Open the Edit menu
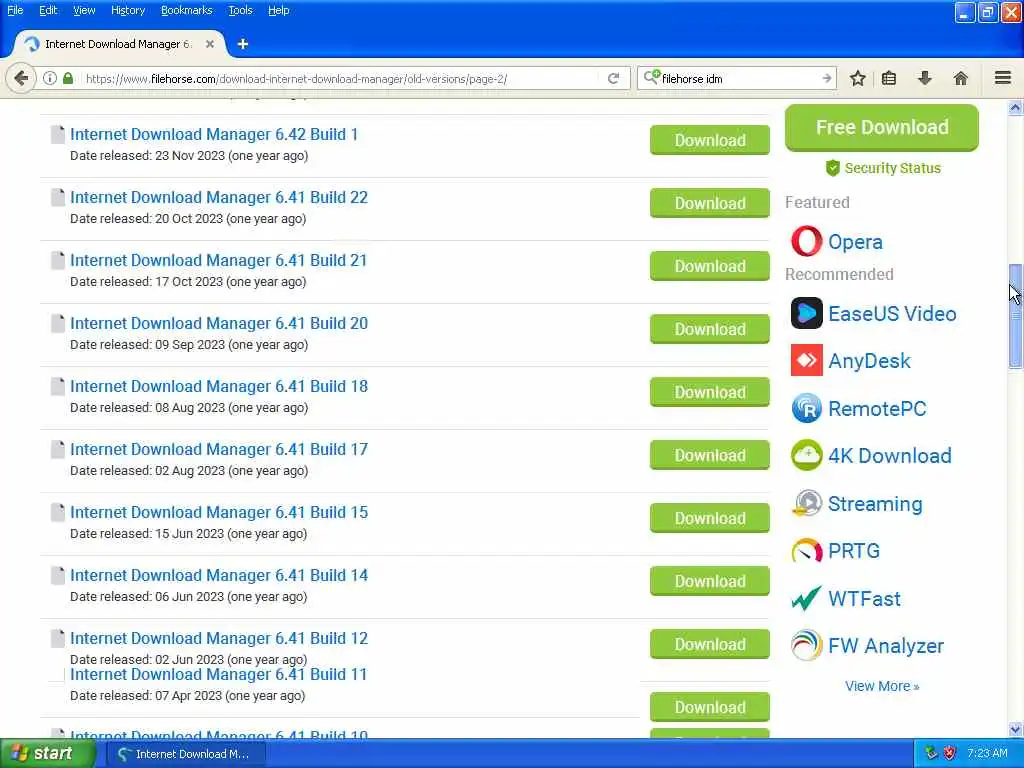This screenshot has width=1024, height=768. point(48,10)
